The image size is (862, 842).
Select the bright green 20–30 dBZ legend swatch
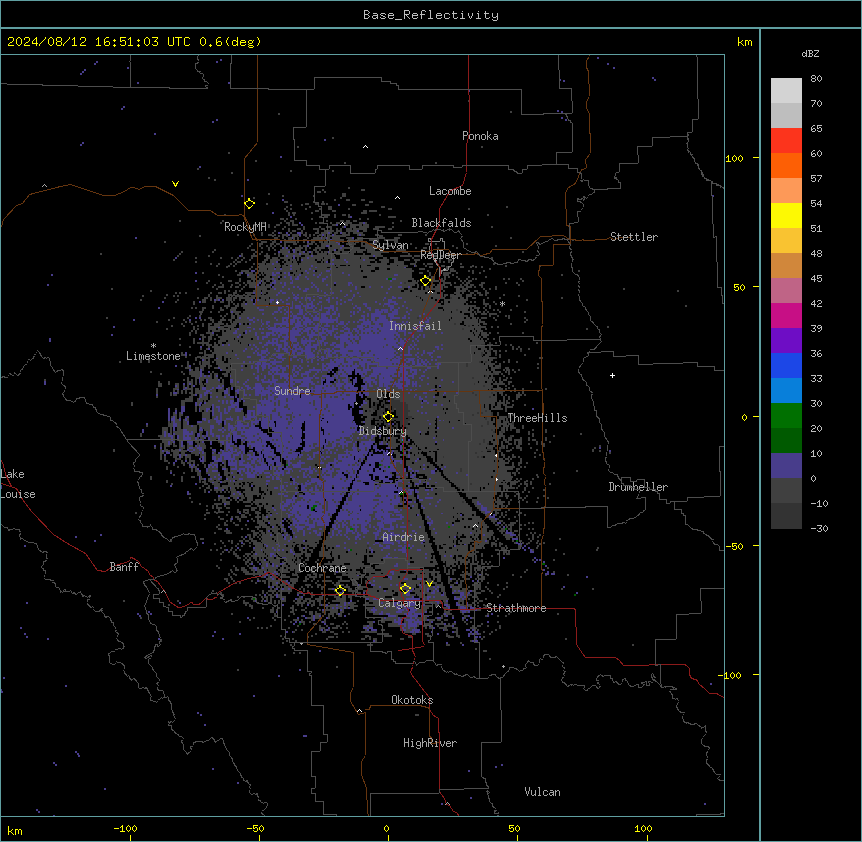coord(786,416)
